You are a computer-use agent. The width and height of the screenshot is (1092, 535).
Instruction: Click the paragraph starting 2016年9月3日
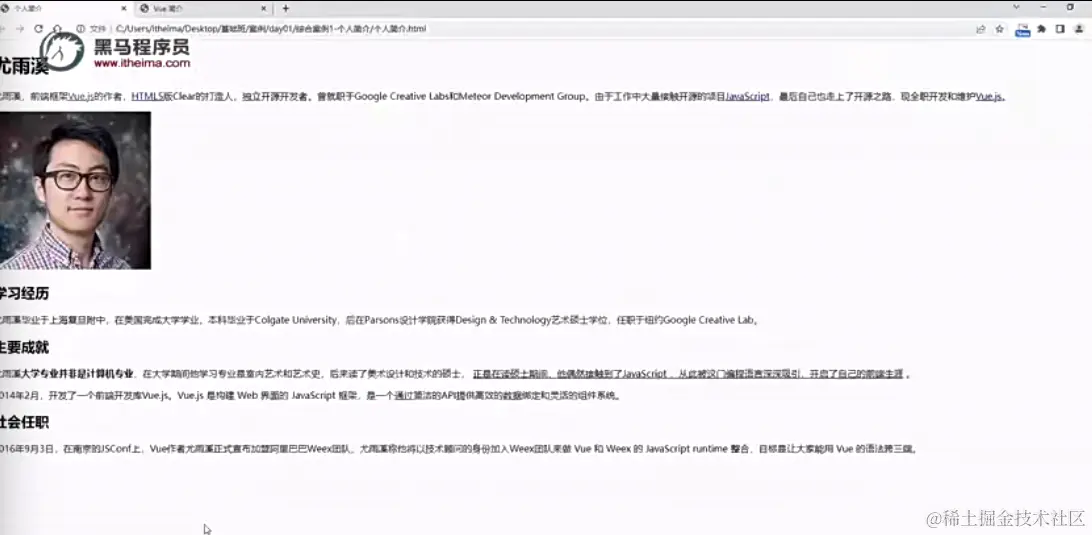pos(458,449)
